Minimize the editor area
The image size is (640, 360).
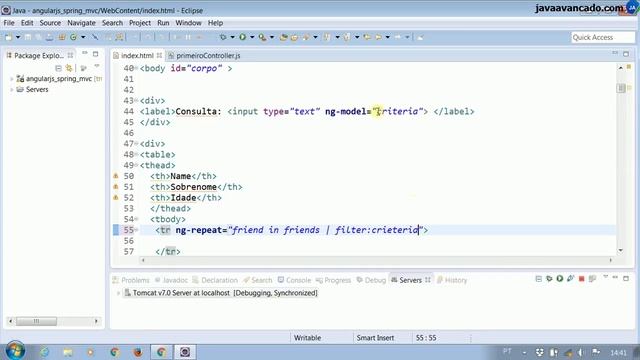(615, 53)
